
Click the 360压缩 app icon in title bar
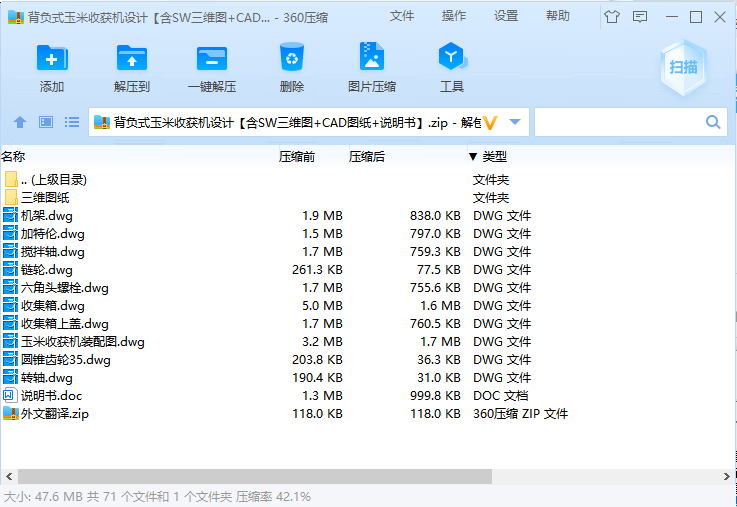tap(16, 17)
